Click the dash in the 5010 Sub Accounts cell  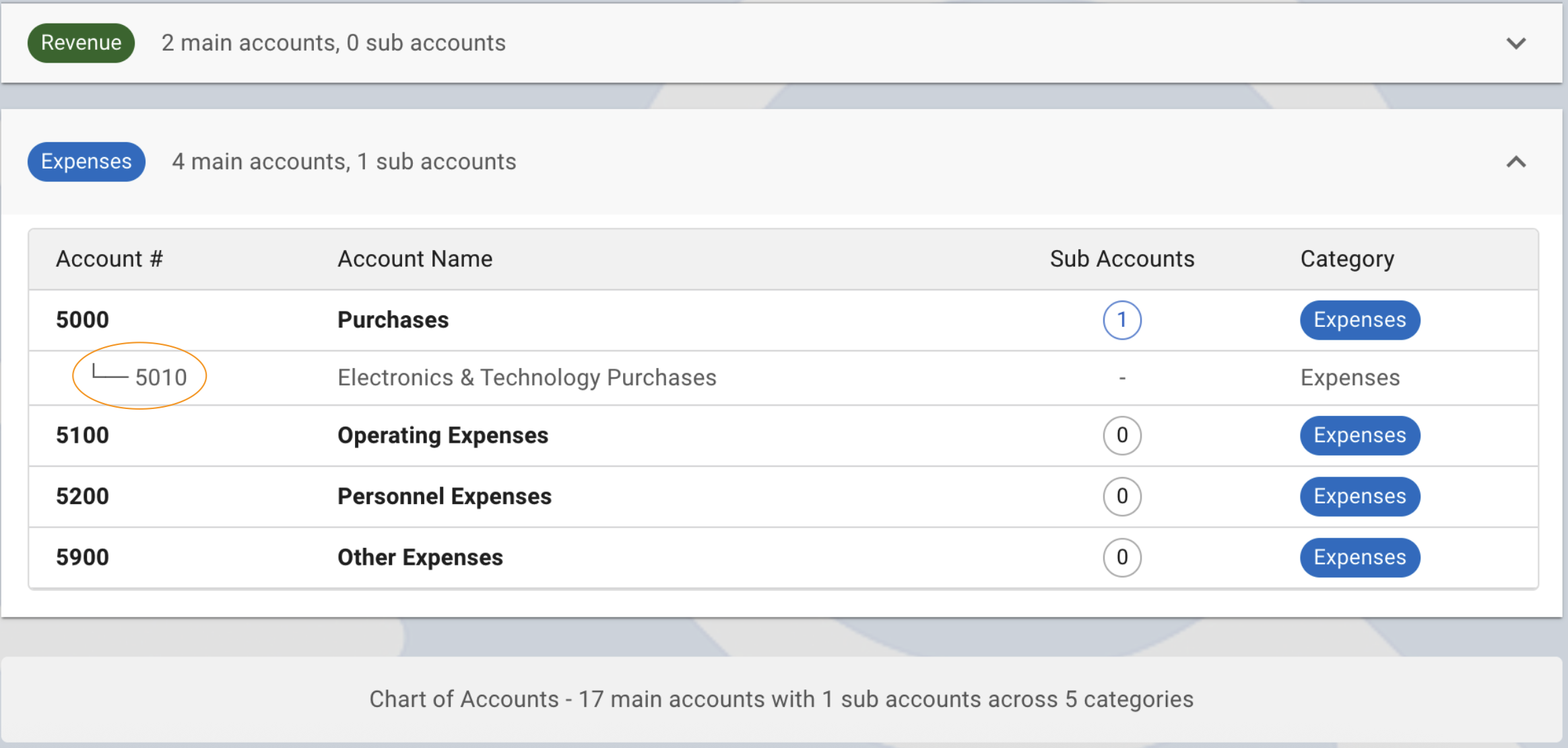tap(1122, 378)
